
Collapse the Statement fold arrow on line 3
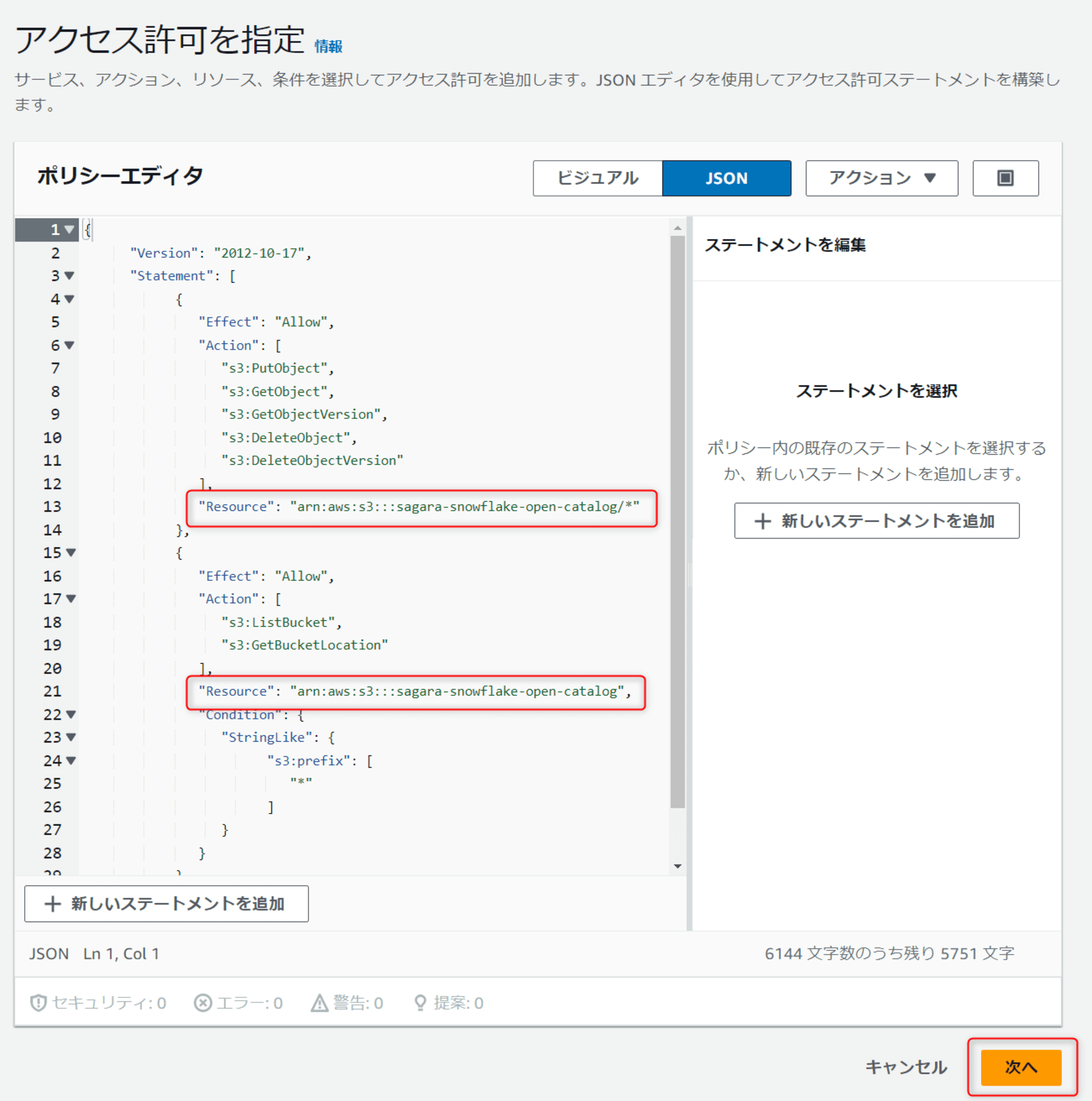pyautogui.click(x=69, y=276)
